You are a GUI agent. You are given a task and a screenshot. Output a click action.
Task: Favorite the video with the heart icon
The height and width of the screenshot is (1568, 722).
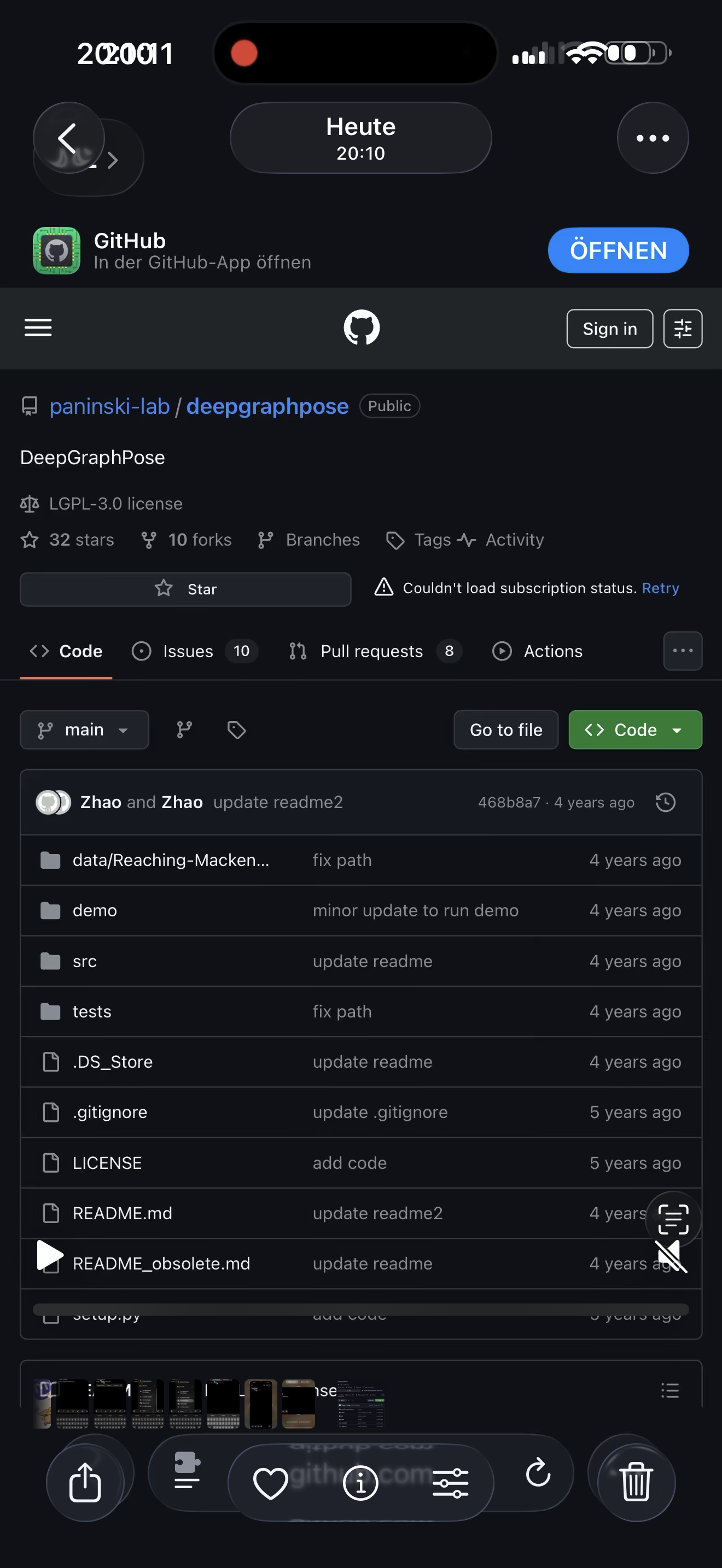(x=270, y=1483)
